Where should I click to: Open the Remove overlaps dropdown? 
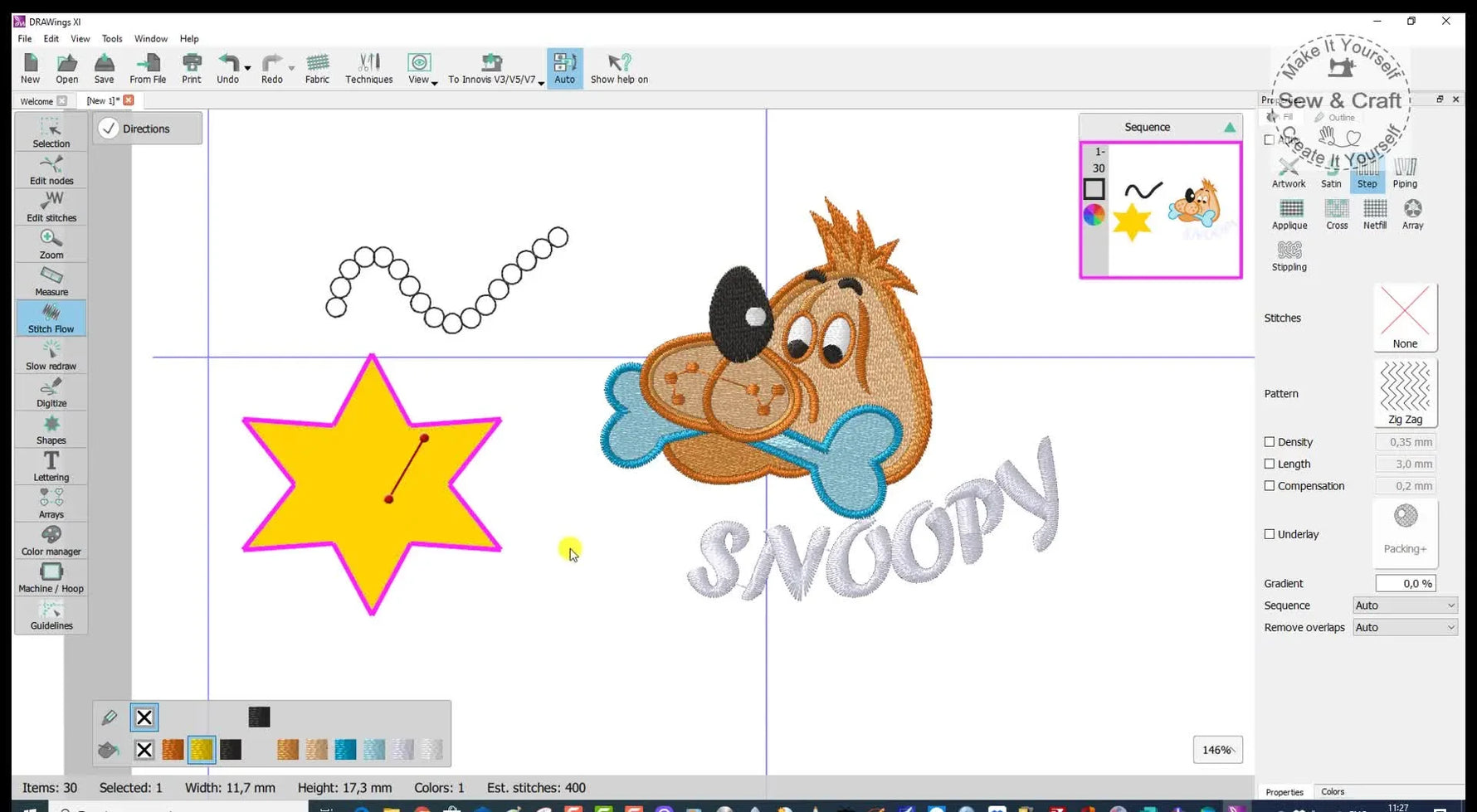pos(1405,627)
